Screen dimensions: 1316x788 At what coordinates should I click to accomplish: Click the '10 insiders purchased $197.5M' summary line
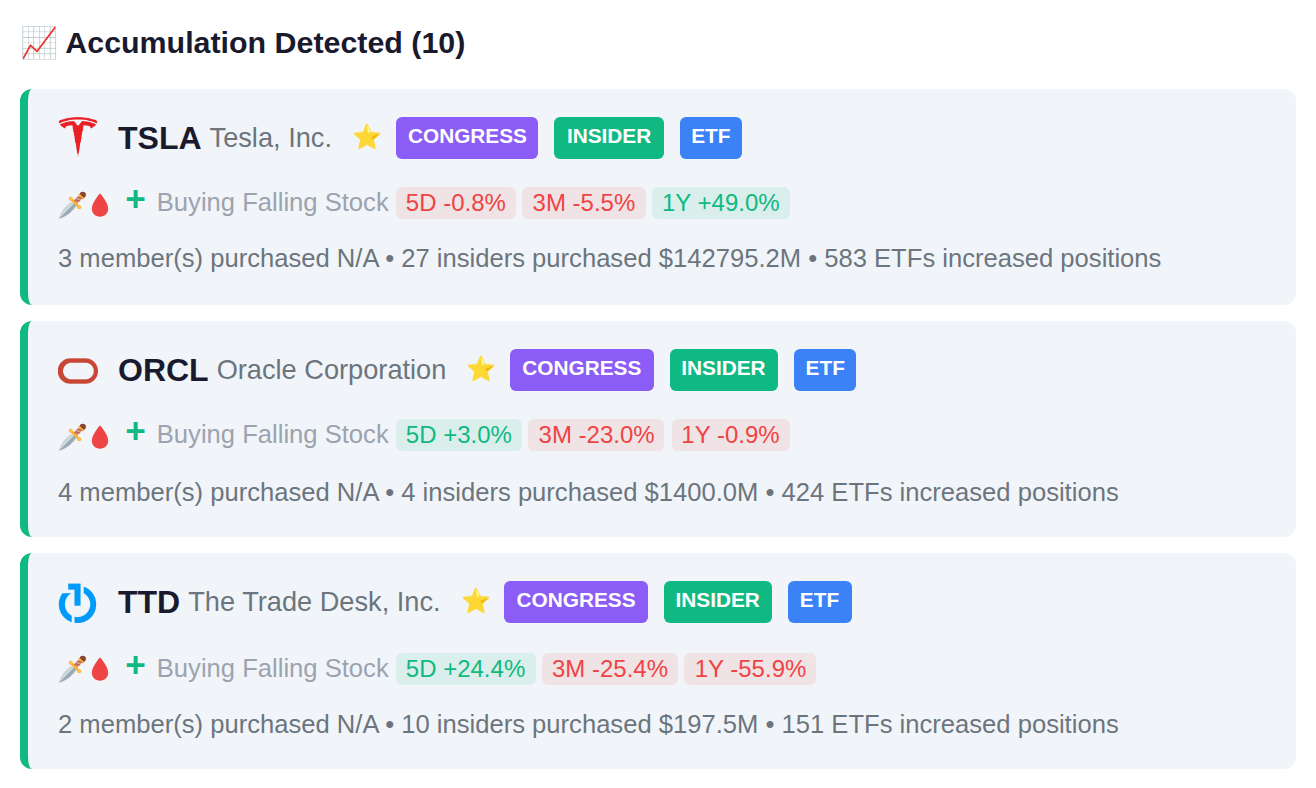(x=580, y=725)
